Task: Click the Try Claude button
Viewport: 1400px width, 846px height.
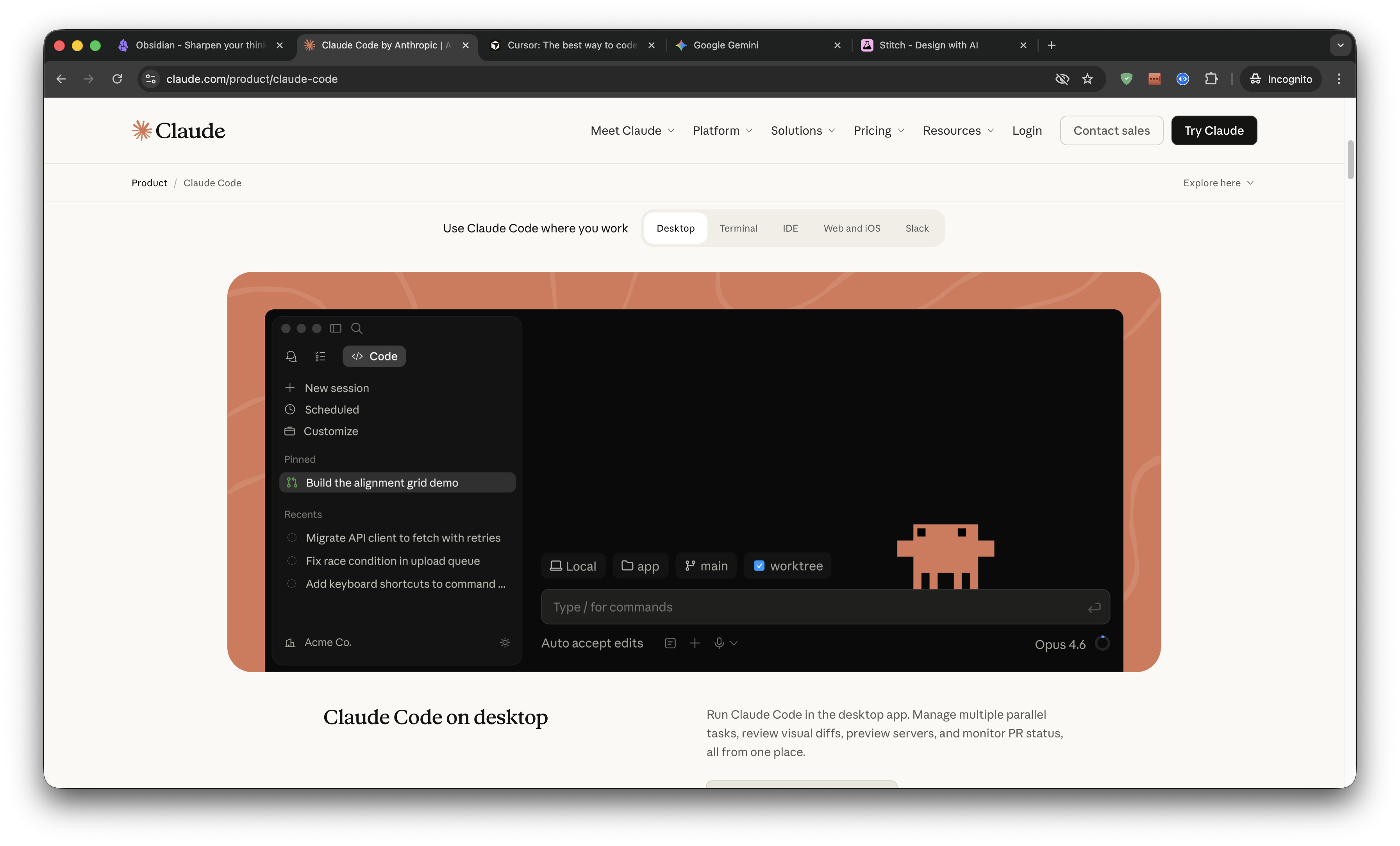Action: (1214, 131)
